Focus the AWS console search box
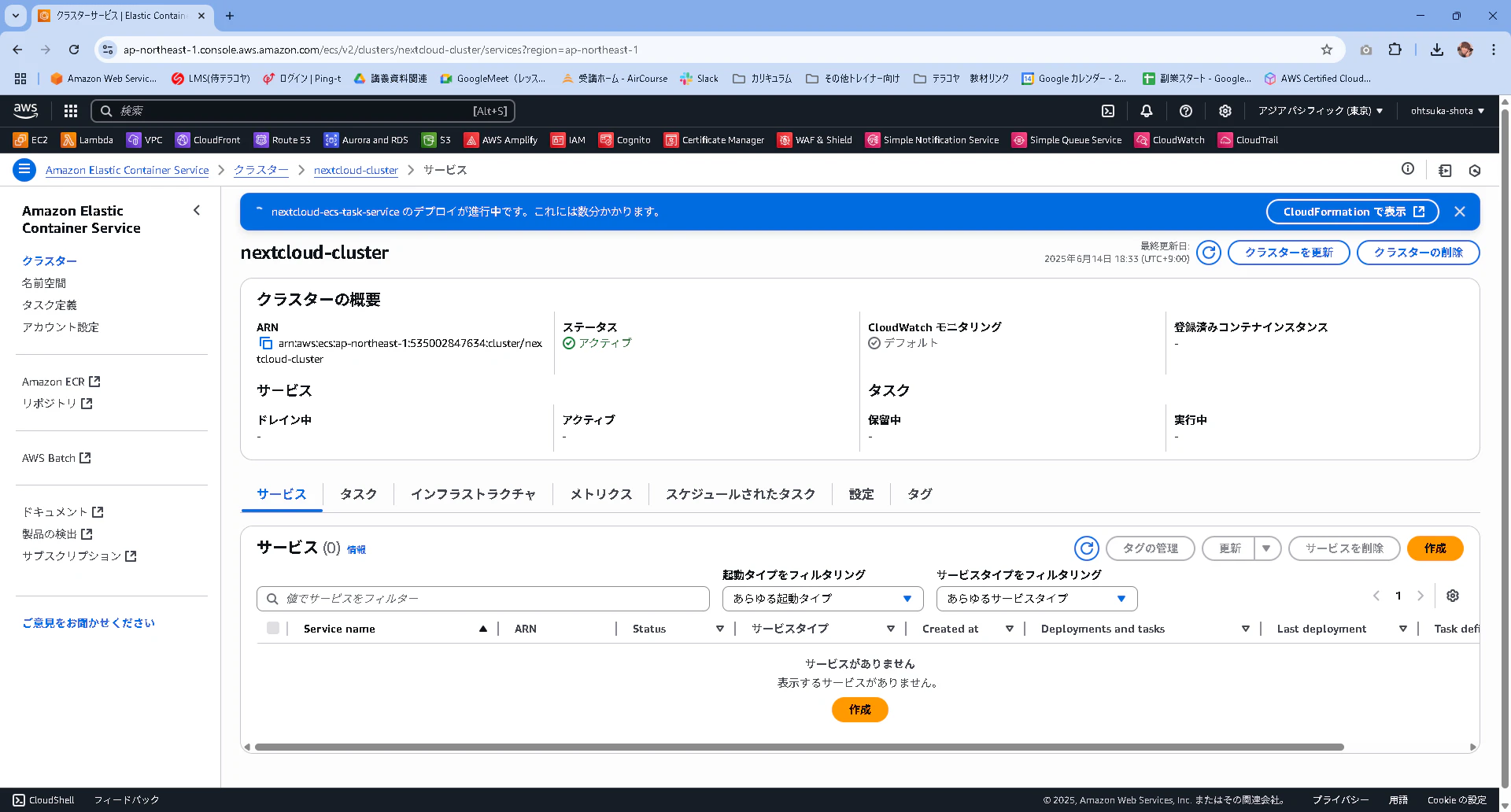Screen dimensions: 1511x812 tap(303, 111)
